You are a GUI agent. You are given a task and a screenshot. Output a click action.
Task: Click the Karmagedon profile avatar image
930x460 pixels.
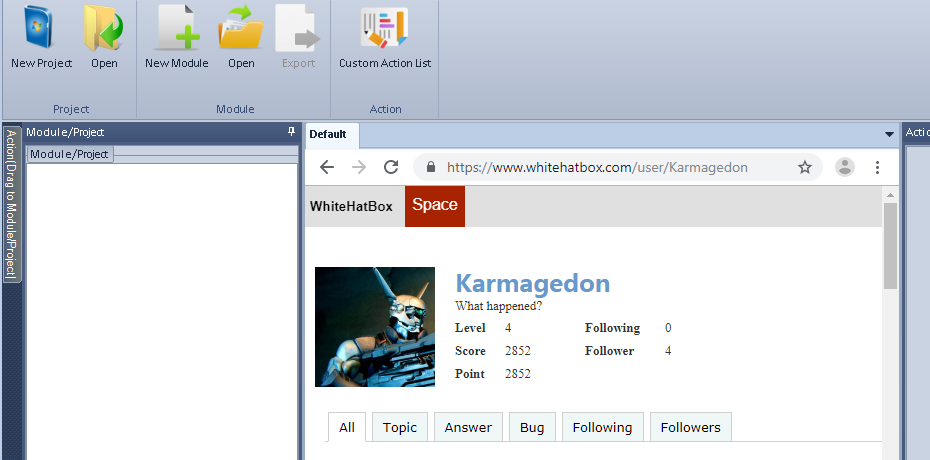point(375,327)
